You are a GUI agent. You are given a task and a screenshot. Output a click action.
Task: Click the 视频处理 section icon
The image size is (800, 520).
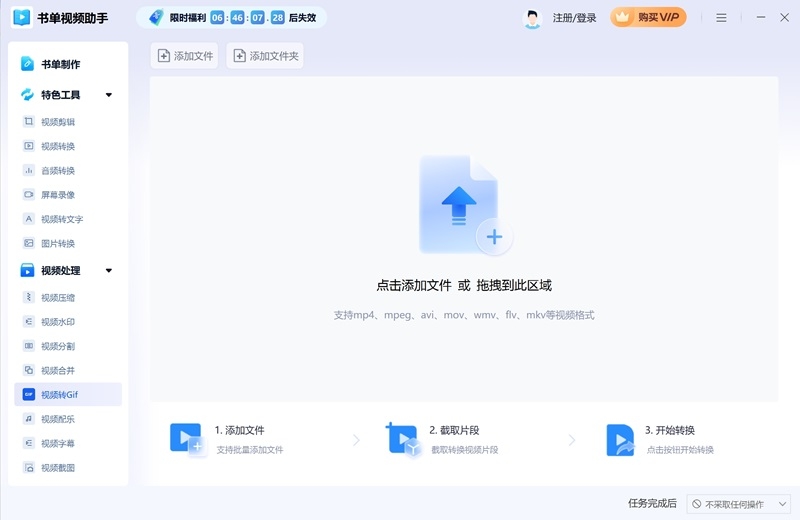point(27,270)
